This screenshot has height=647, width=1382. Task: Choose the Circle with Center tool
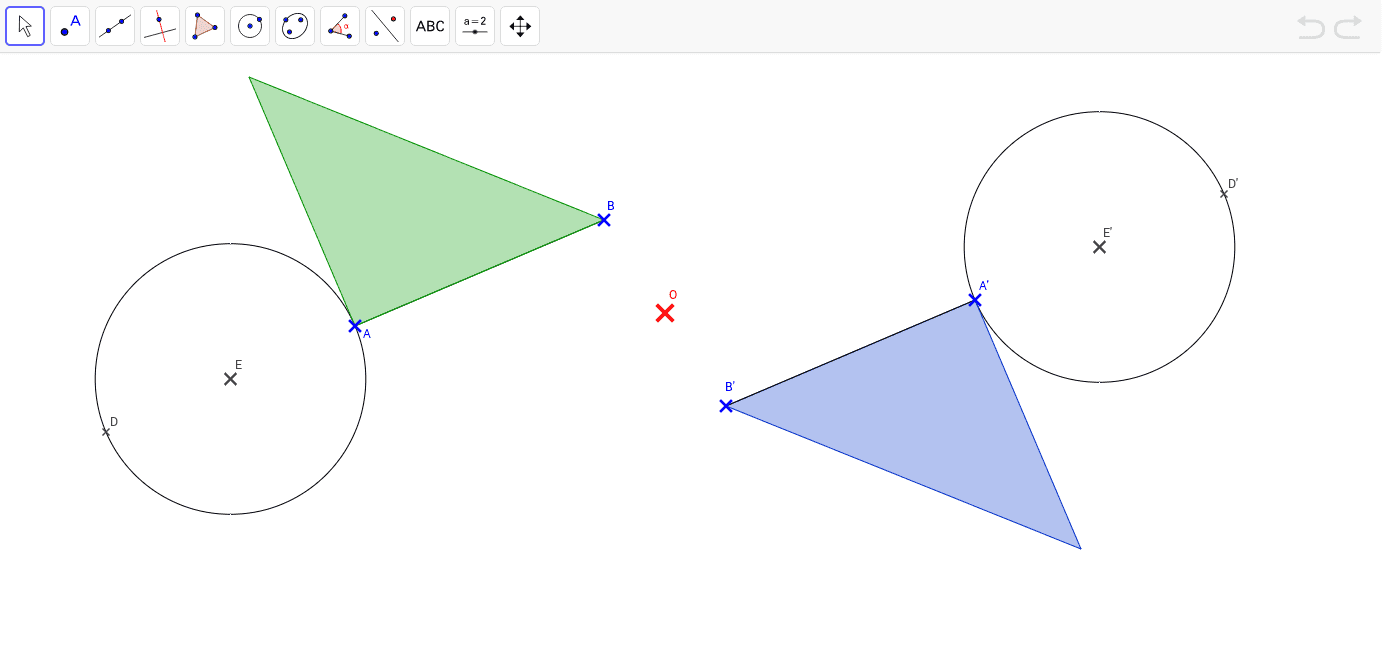tap(250, 26)
